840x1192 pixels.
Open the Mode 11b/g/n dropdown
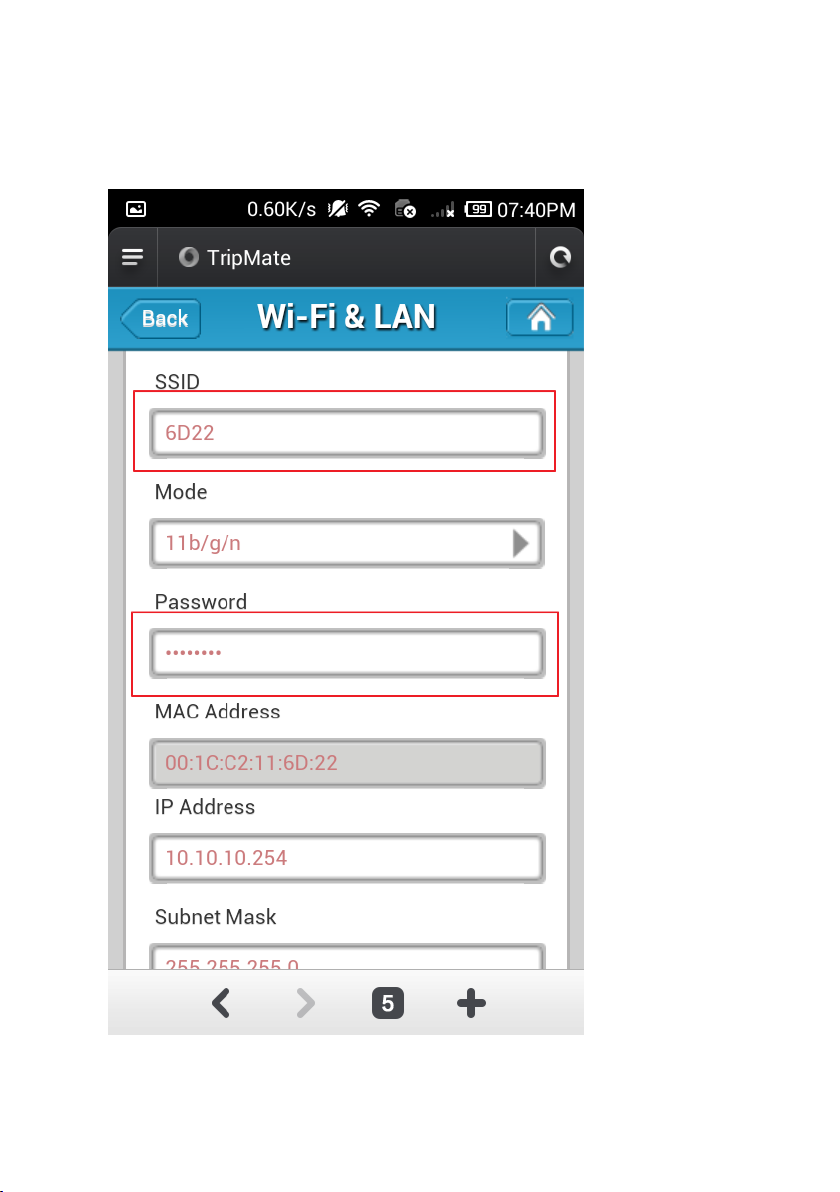pos(347,544)
